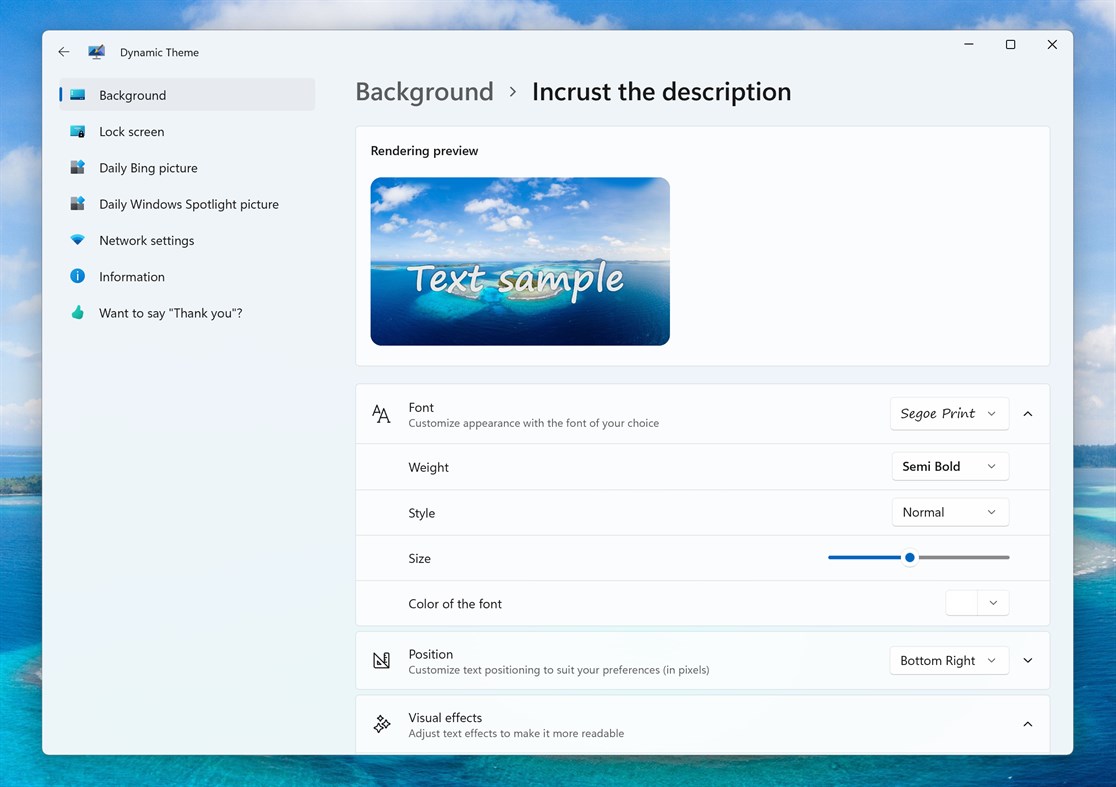This screenshot has width=1116, height=787.
Task: Select the Network settings diamond icon
Action: 78,240
